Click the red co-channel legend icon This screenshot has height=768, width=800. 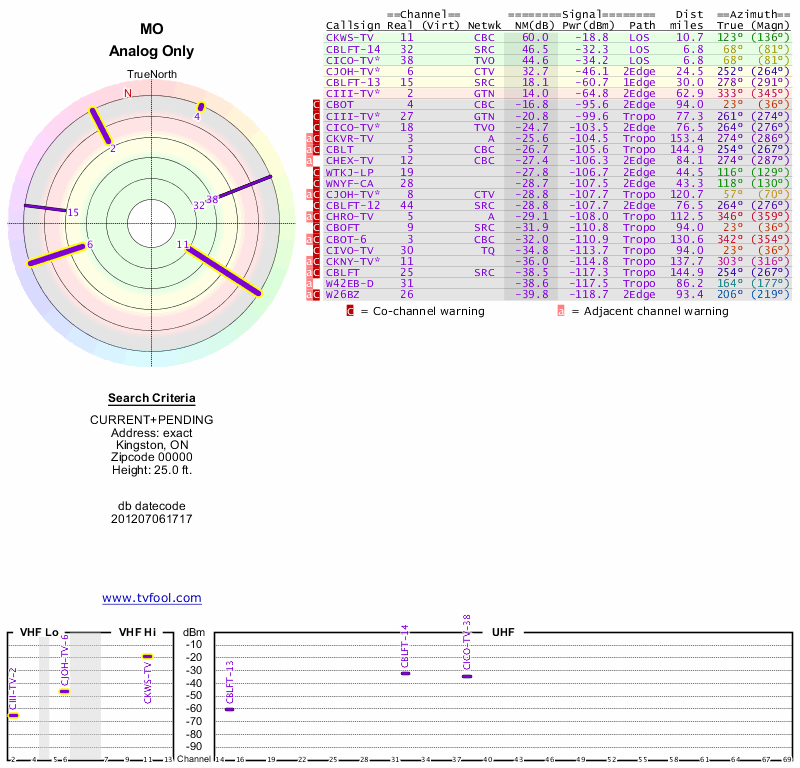[350, 311]
